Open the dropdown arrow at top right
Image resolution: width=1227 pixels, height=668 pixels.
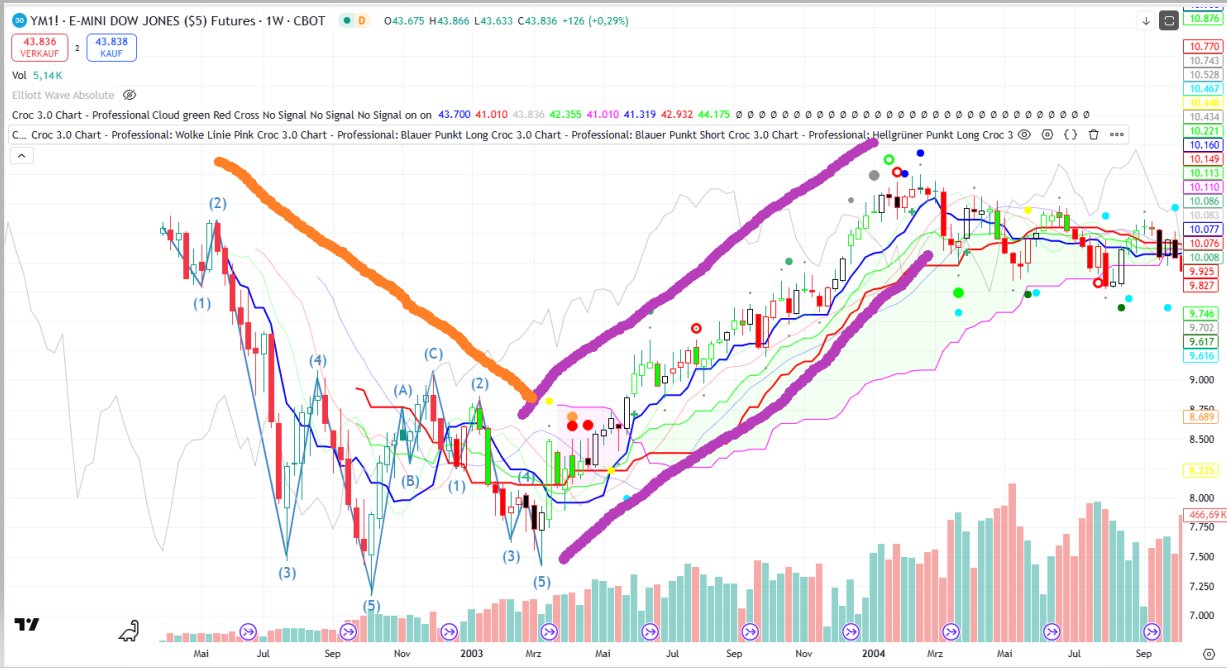1145,20
